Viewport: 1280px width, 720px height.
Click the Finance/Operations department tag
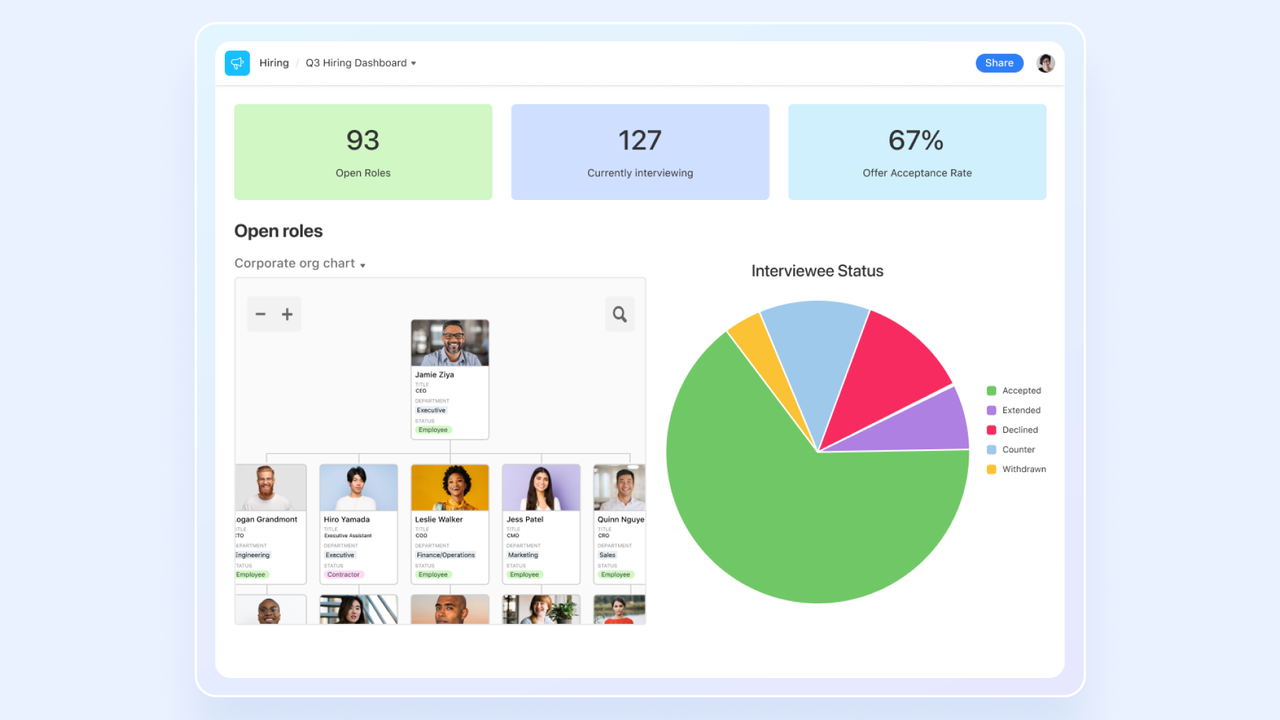coord(446,555)
